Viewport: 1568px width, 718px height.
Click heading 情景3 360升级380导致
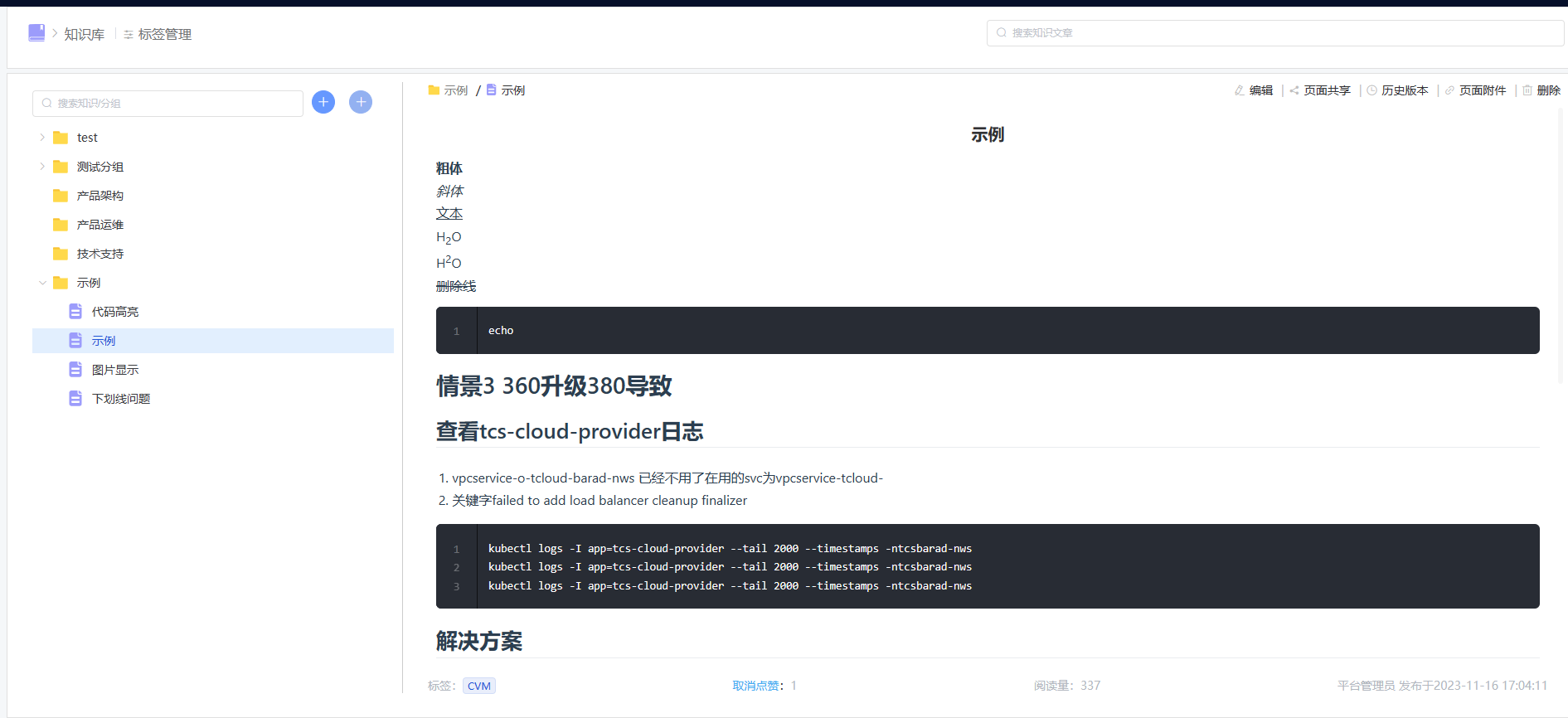554,386
